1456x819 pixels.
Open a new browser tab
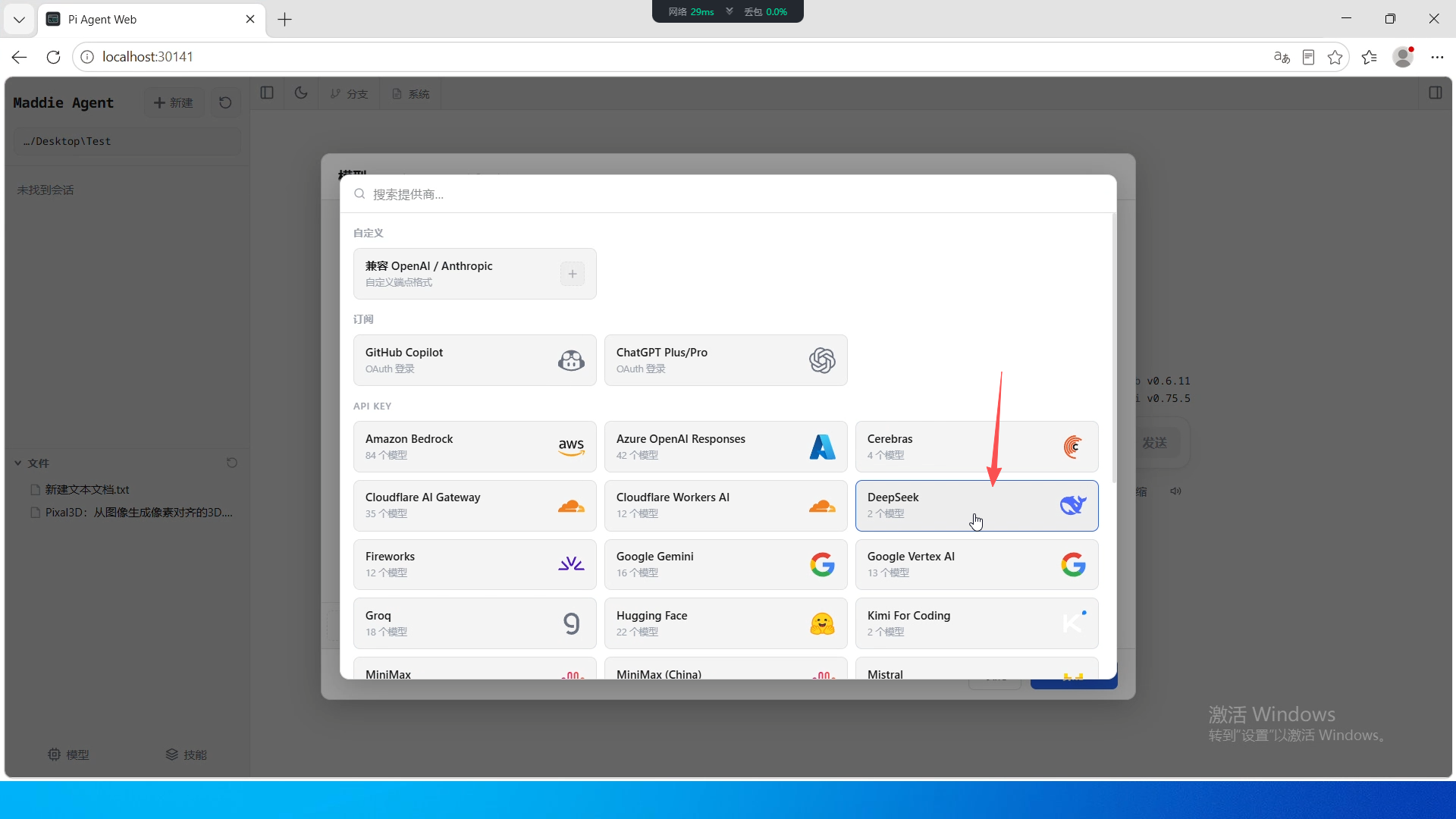point(285,20)
